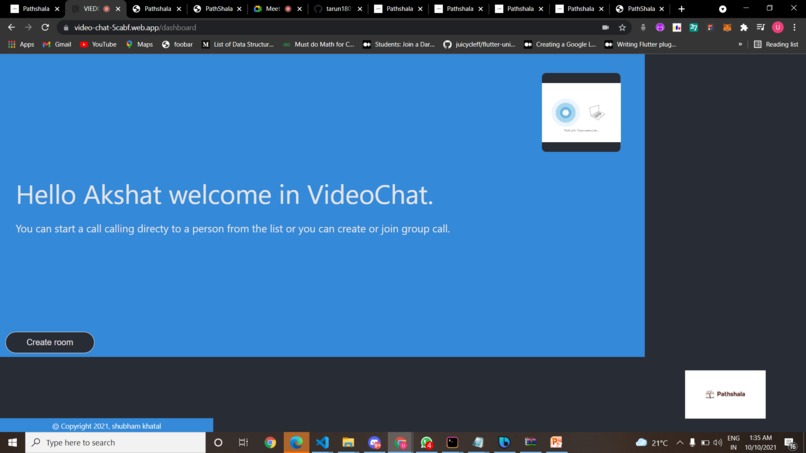Open Cortana circle in taskbar
The image size is (806, 453).
click(x=218, y=442)
